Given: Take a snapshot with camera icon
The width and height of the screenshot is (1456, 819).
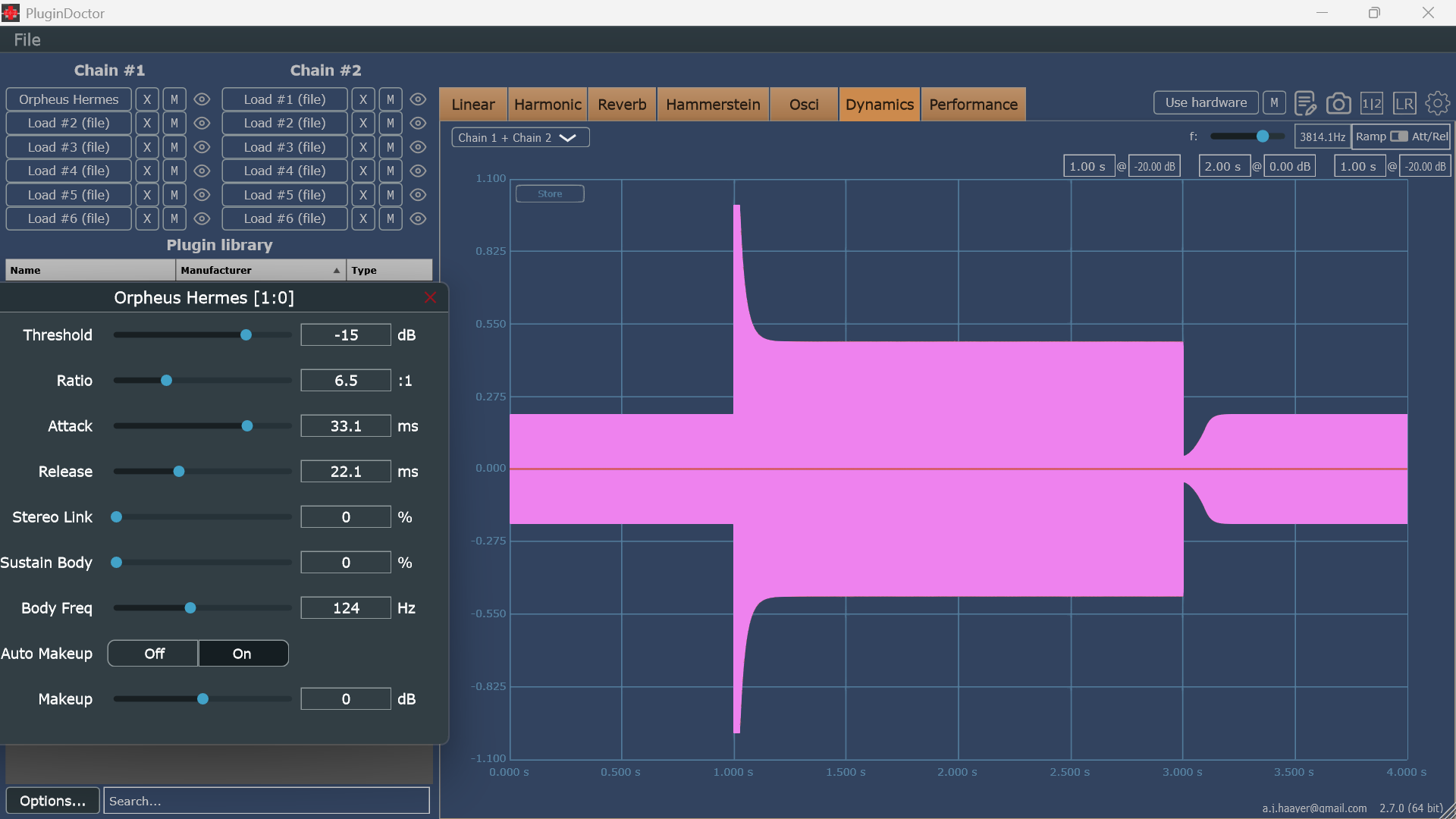Looking at the screenshot, I should (x=1338, y=103).
